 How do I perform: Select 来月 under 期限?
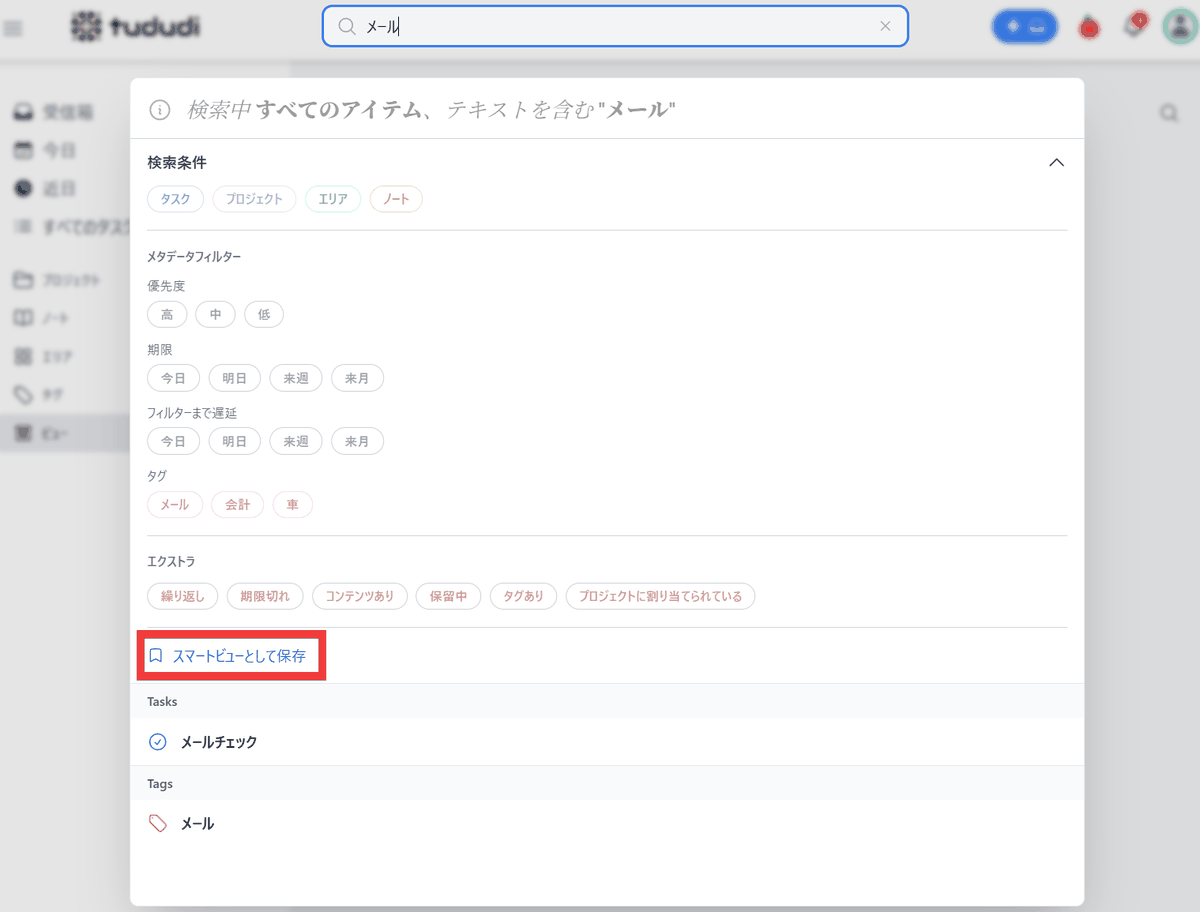(x=357, y=378)
